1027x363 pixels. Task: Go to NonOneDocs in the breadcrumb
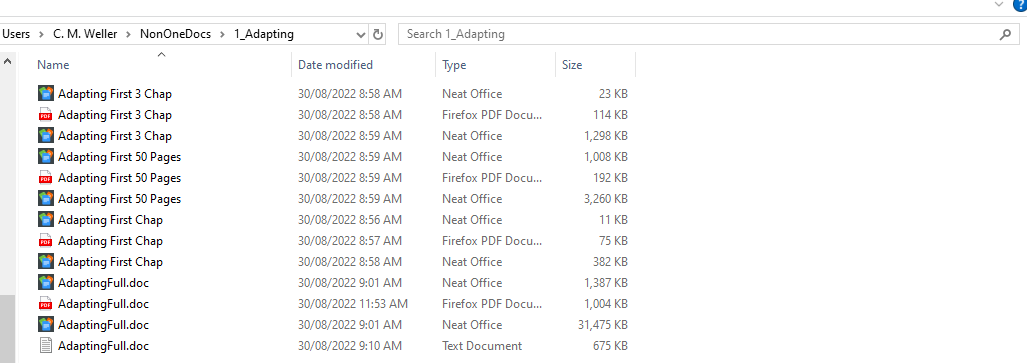176,34
